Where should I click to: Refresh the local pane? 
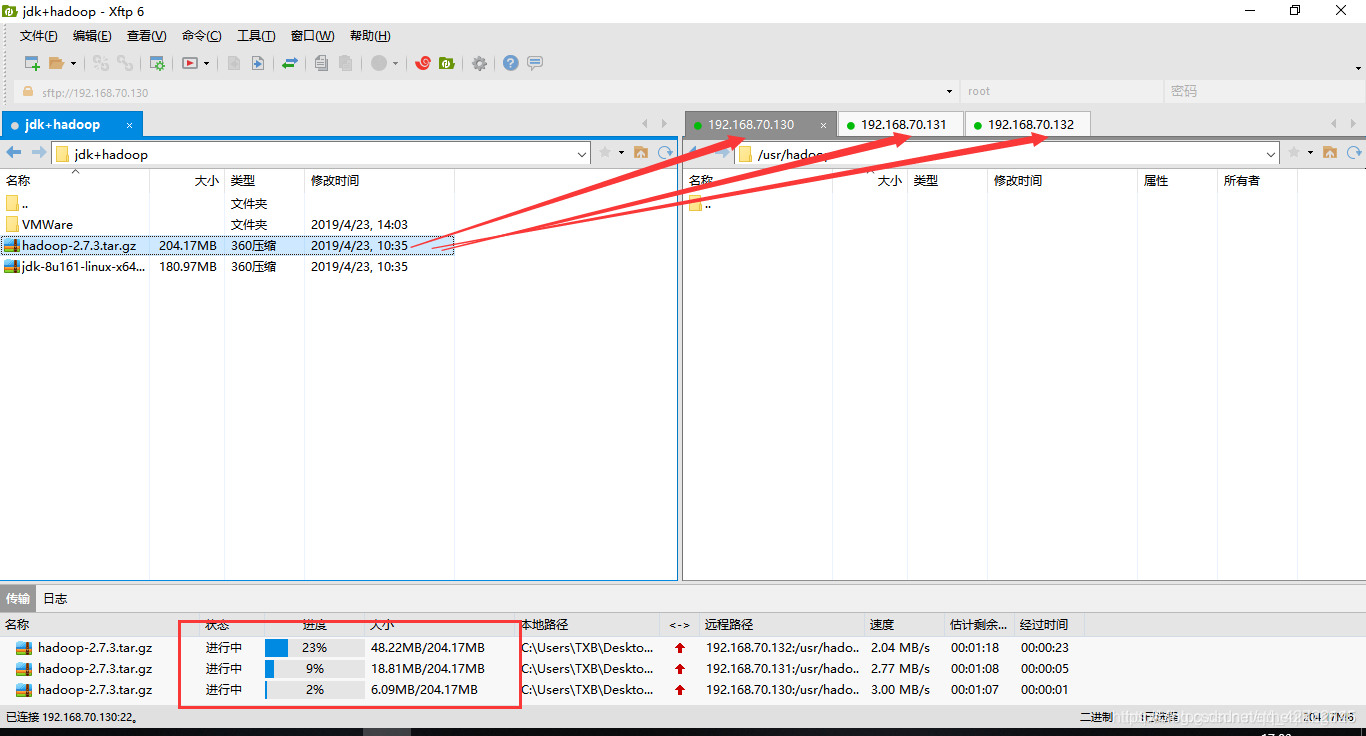point(665,153)
